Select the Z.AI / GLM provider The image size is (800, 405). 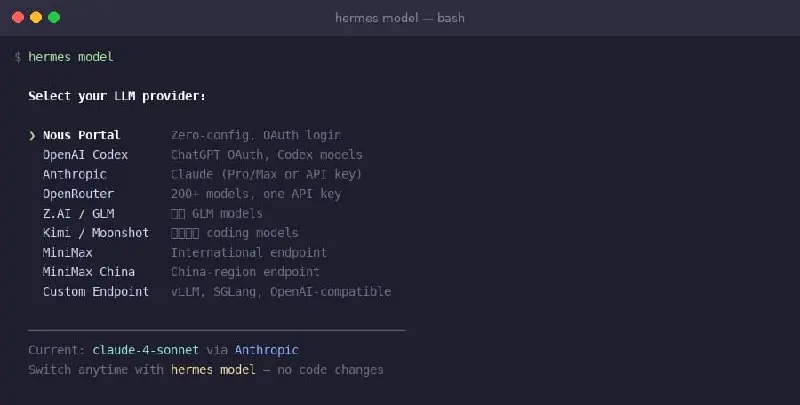(x=79, y=213)
